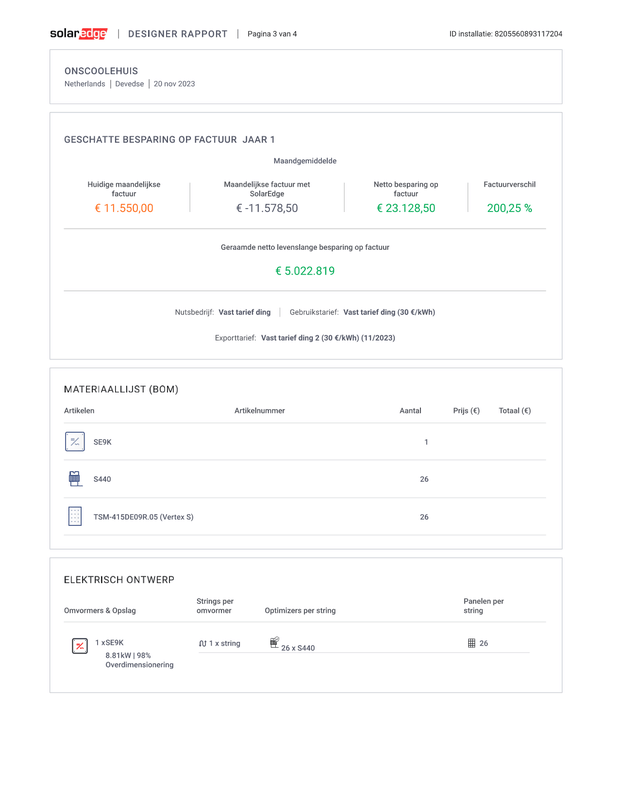Click the panel grid icon under Panelen per string
This screenshot has height=800, width=619.
[x=471, y=643]
